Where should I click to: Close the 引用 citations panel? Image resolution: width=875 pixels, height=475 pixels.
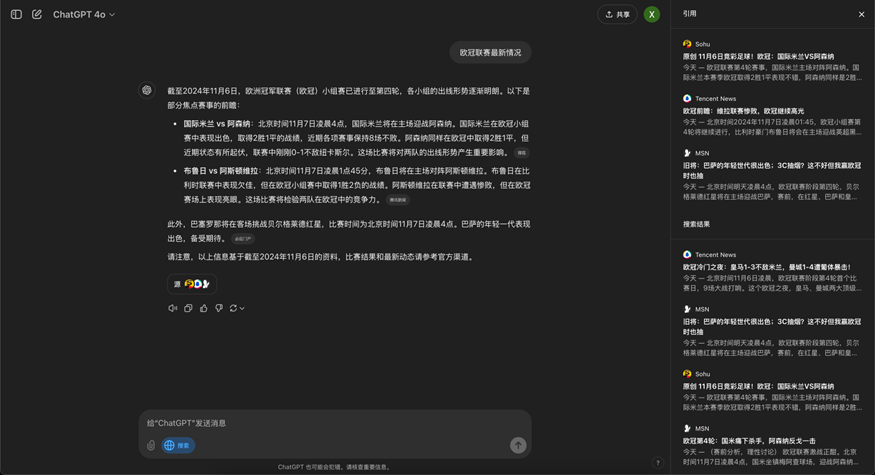(861, 15)
